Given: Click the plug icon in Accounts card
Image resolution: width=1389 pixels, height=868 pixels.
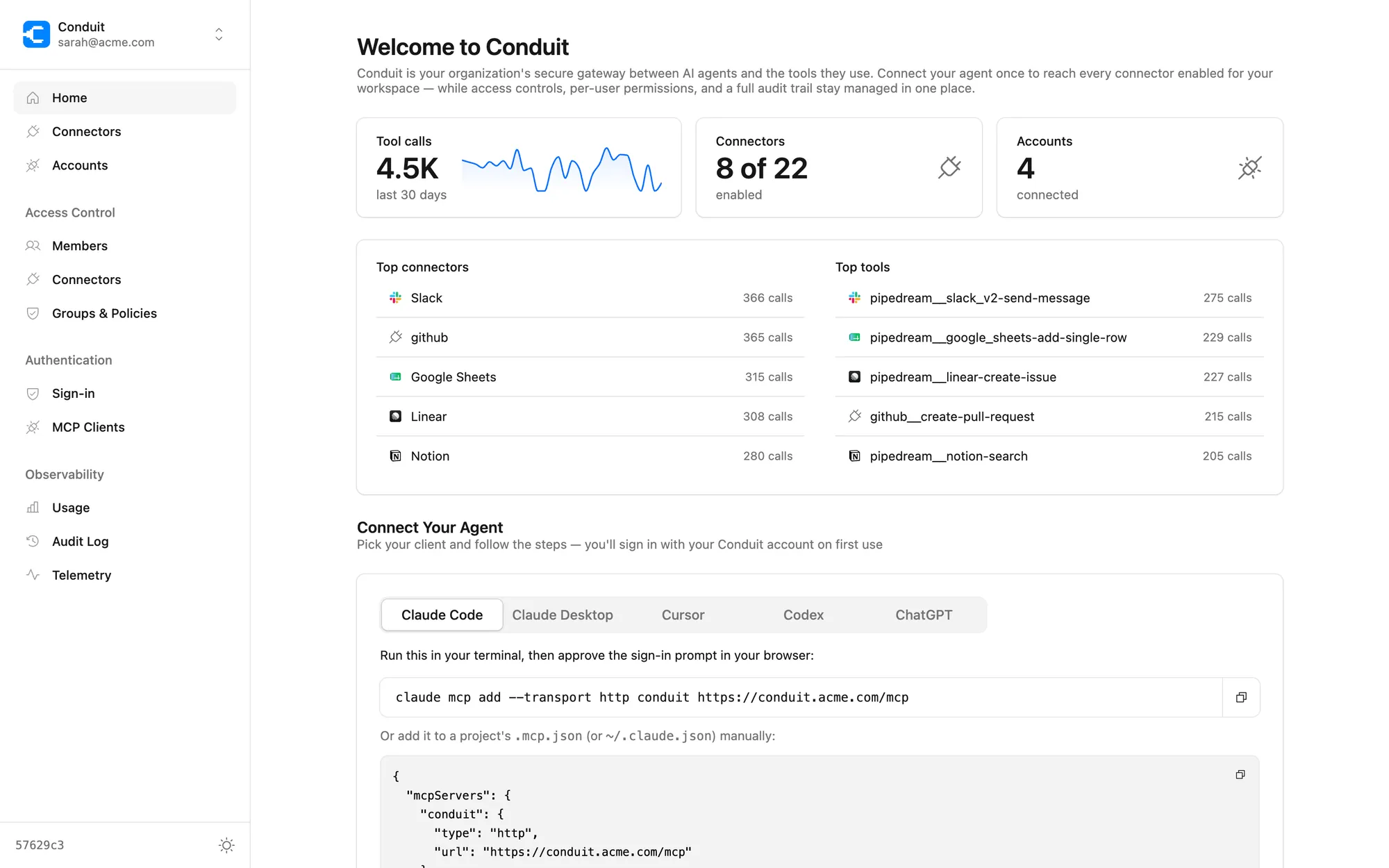Looking at the screenshot, I should (1249, 167).
